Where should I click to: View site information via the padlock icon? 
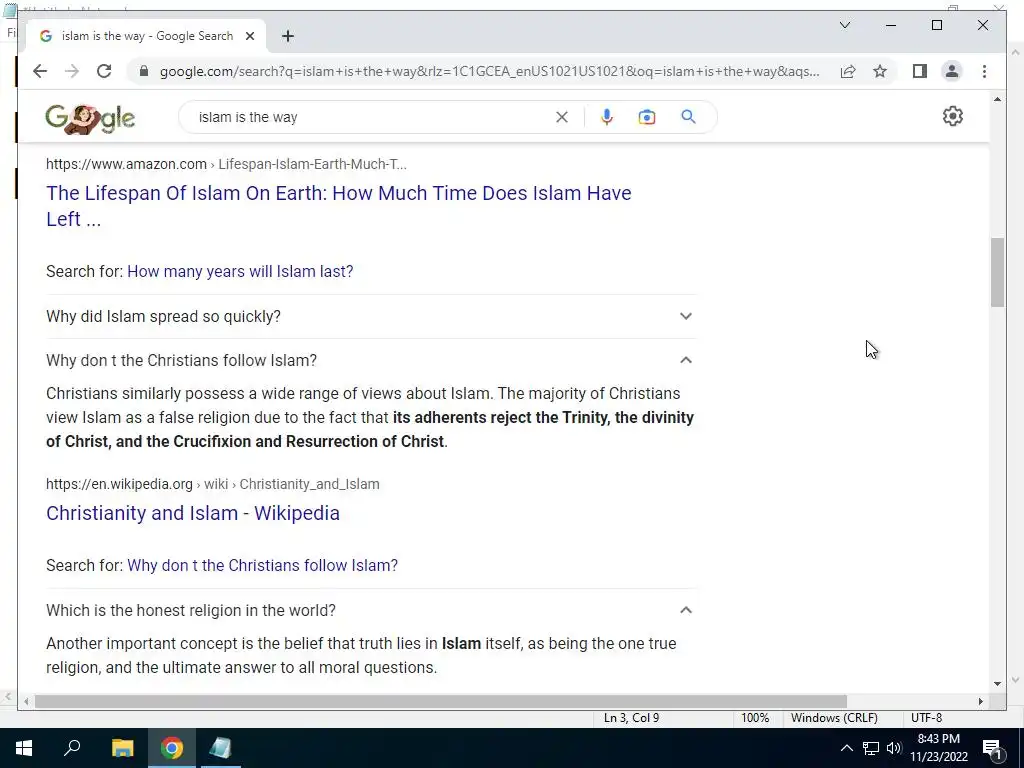tap(144, 71)
